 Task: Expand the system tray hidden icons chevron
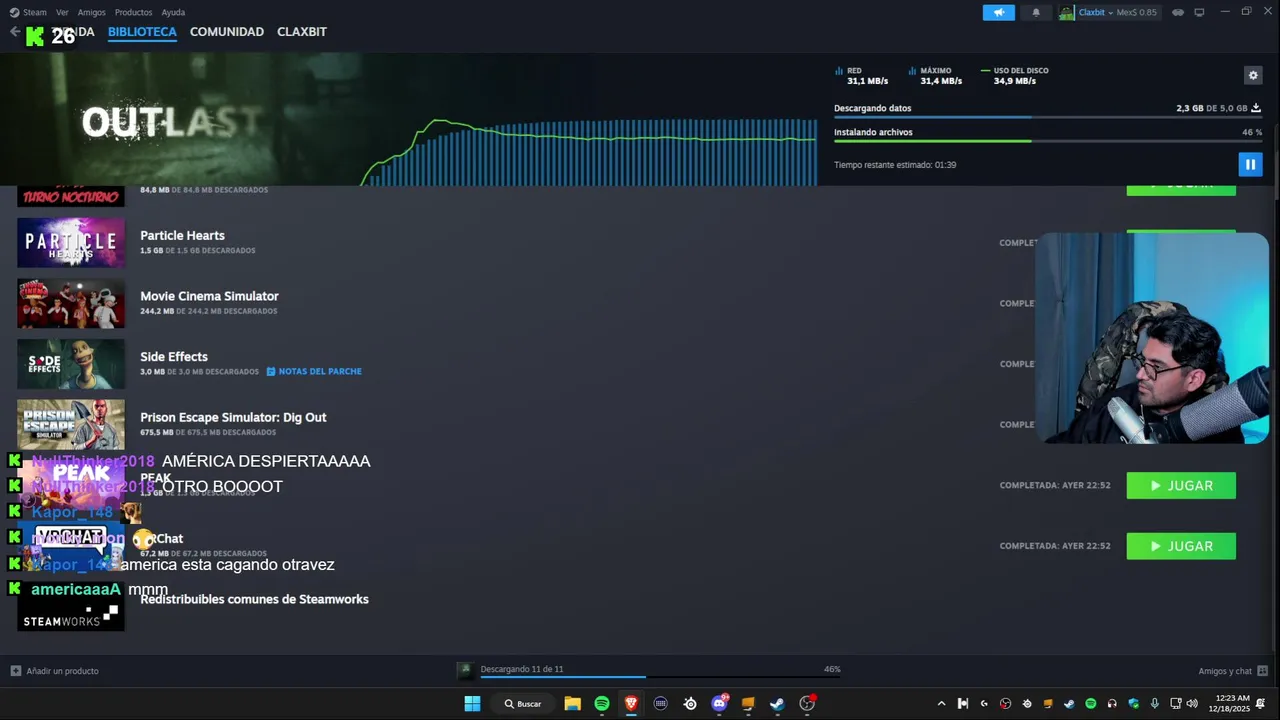pos(941,704)
